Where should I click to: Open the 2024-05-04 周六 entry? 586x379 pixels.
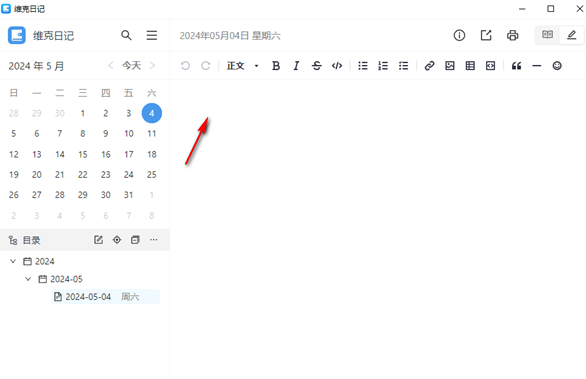(105, 297)
